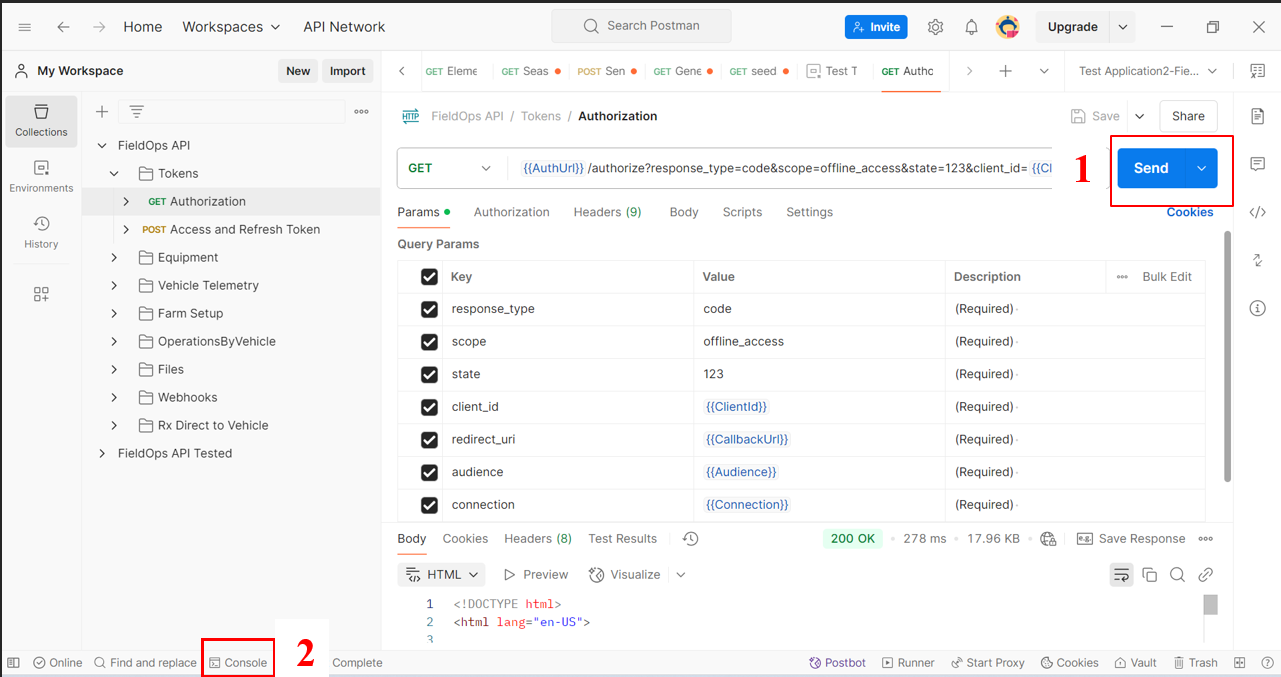This screenshot has height=677, width=1281.
Task: Open the History sidebar panel
Action: (41, 232)
